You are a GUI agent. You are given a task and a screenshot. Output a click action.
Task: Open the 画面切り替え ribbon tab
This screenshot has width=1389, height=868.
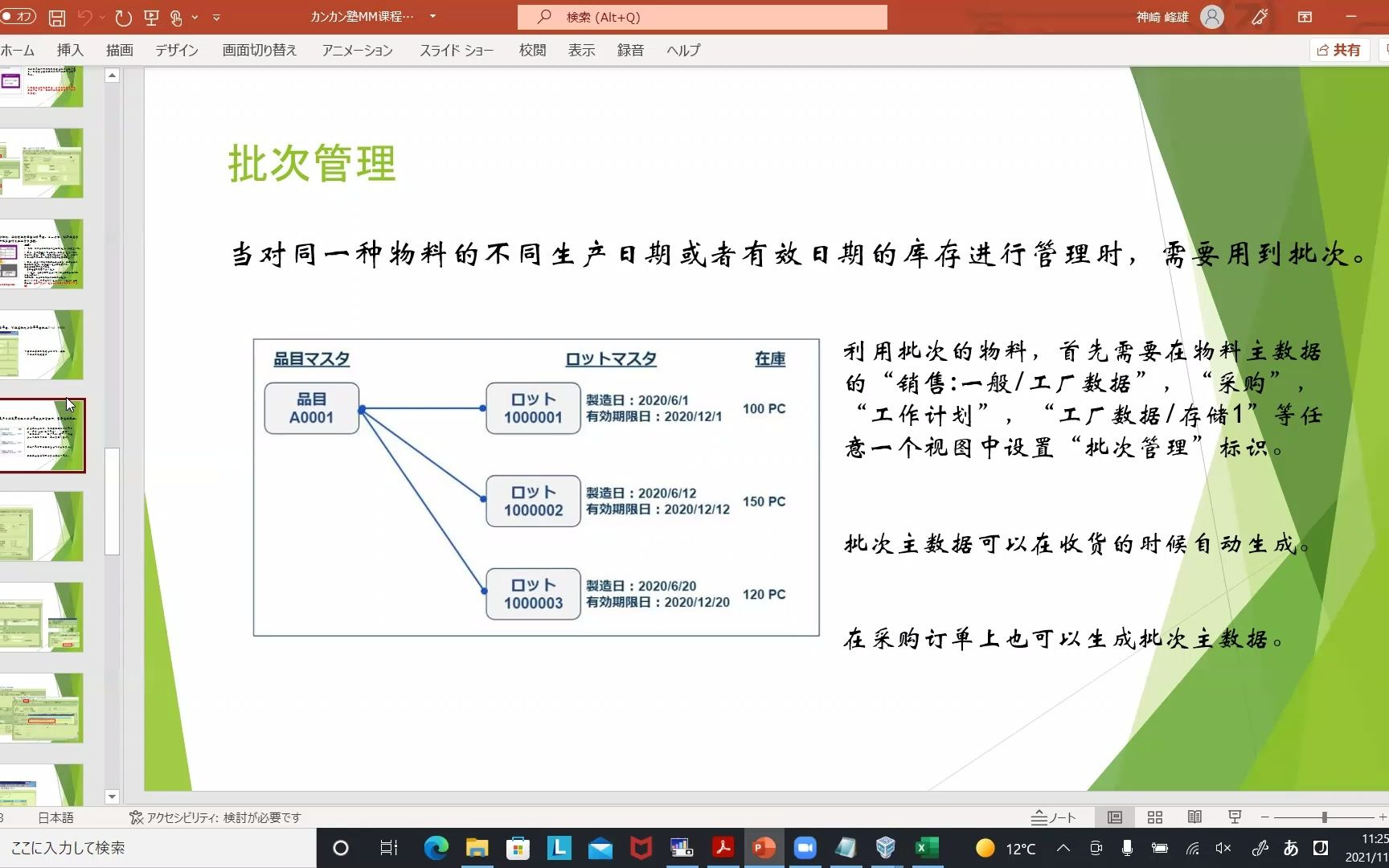point(259,50)
